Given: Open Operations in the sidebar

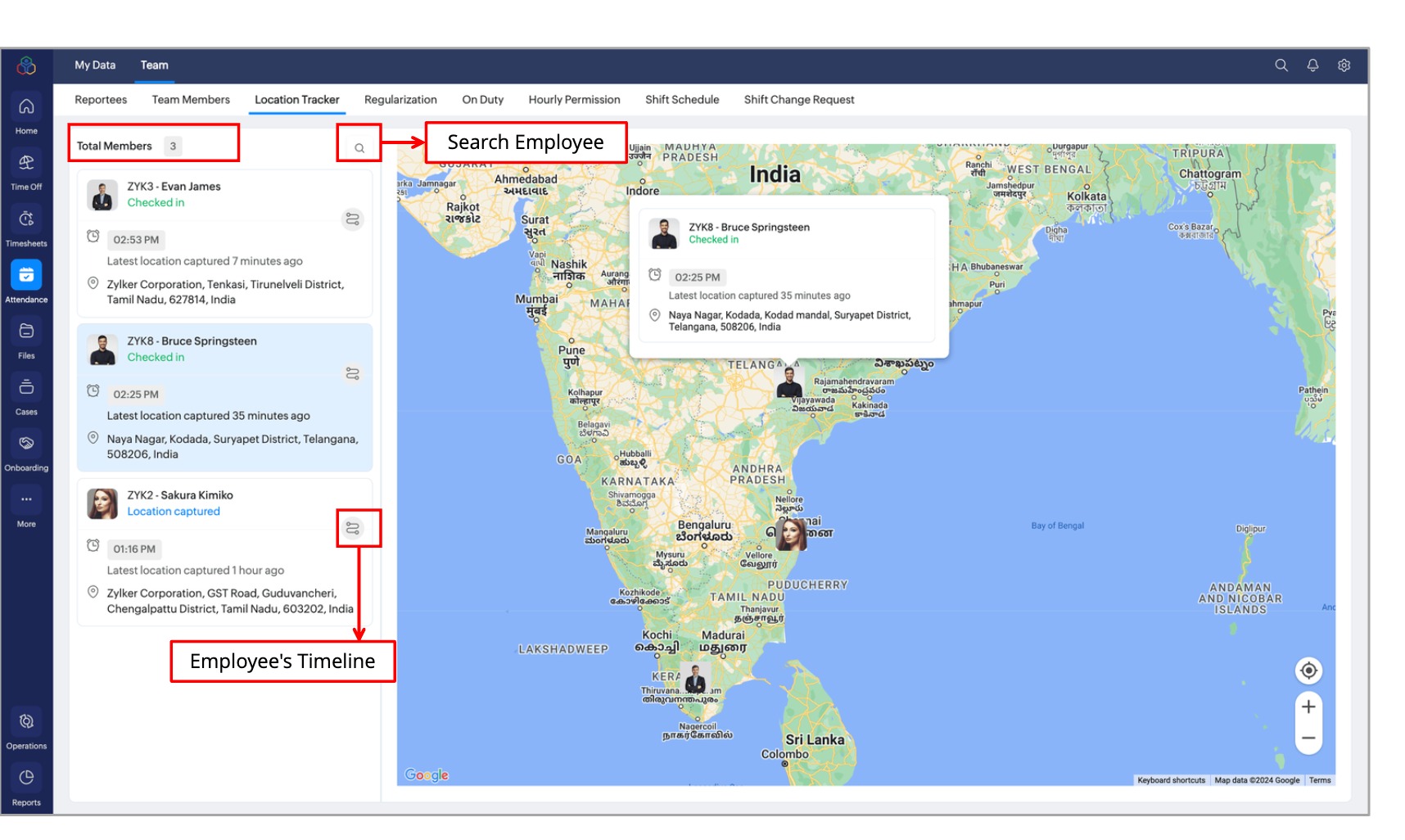Looking at the screenshot, I should pyautogui.click(x=26, y=722).
